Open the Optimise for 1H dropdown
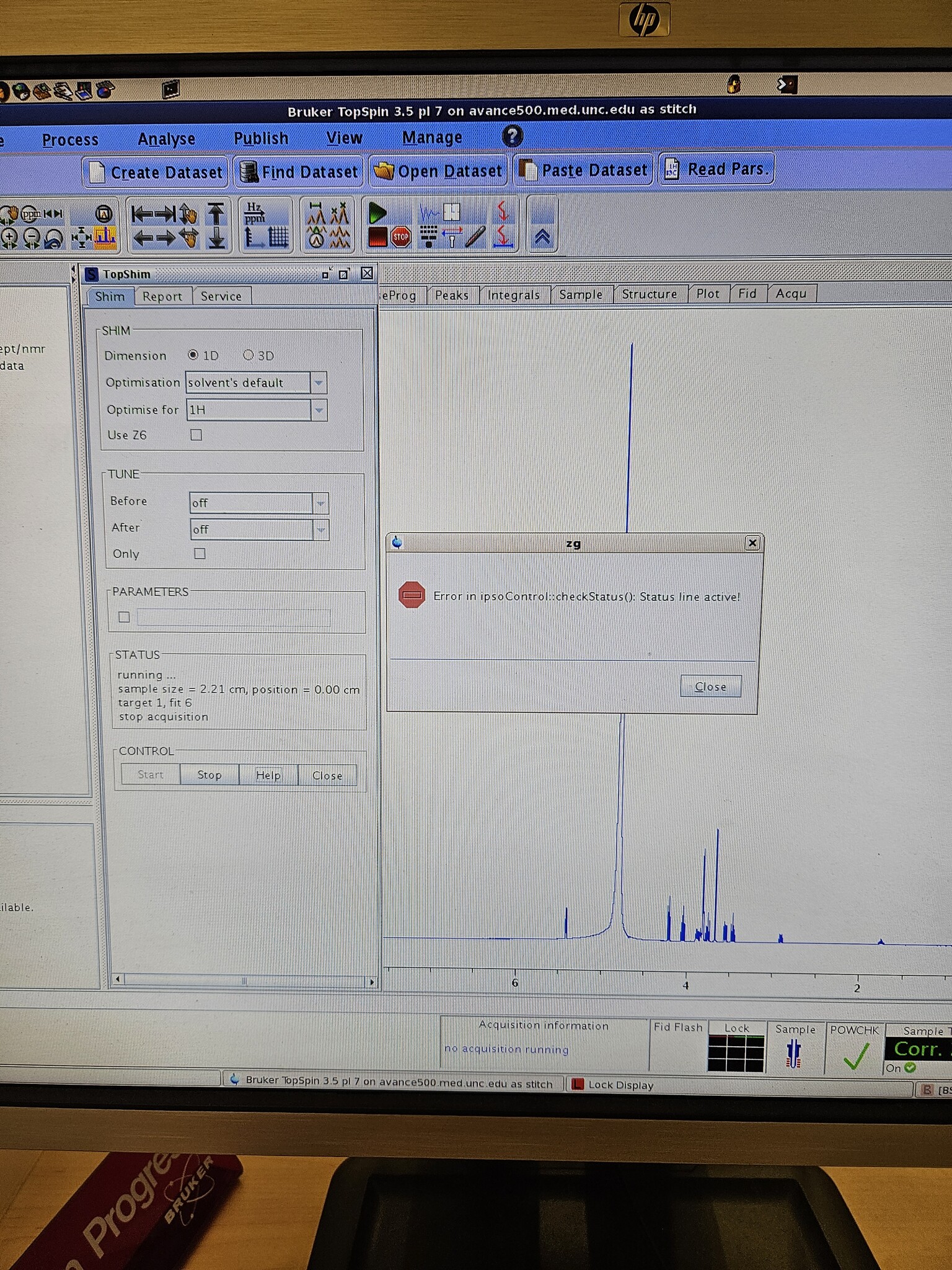The image size is (952, 1270). pos(319,410)
